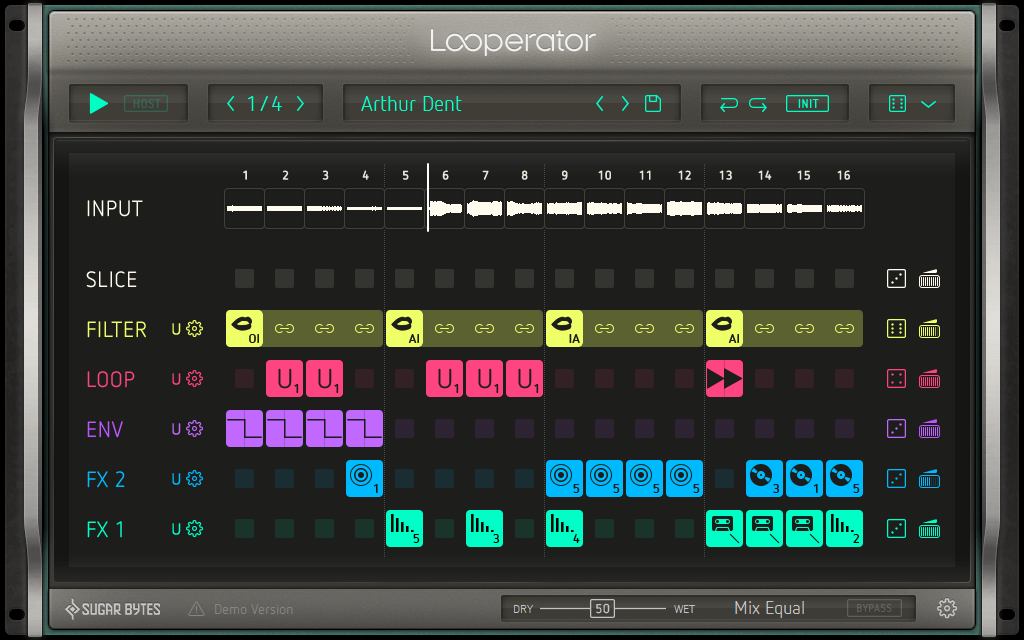Select the FILTER vowel OI cell at step 1
Screen dimensions: 1024x640
244,328
